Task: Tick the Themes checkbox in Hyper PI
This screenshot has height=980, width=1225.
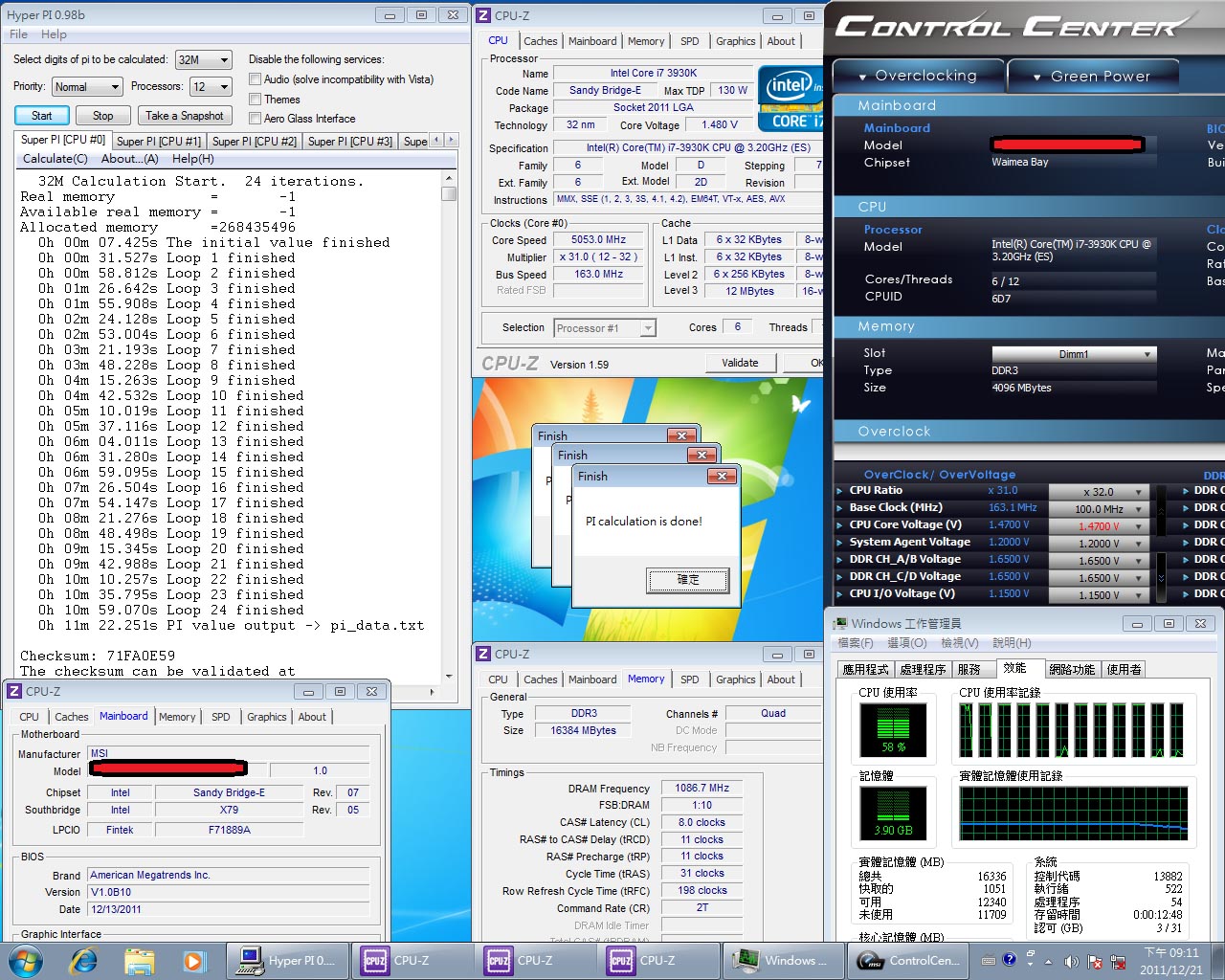Action: pos(256,100)
